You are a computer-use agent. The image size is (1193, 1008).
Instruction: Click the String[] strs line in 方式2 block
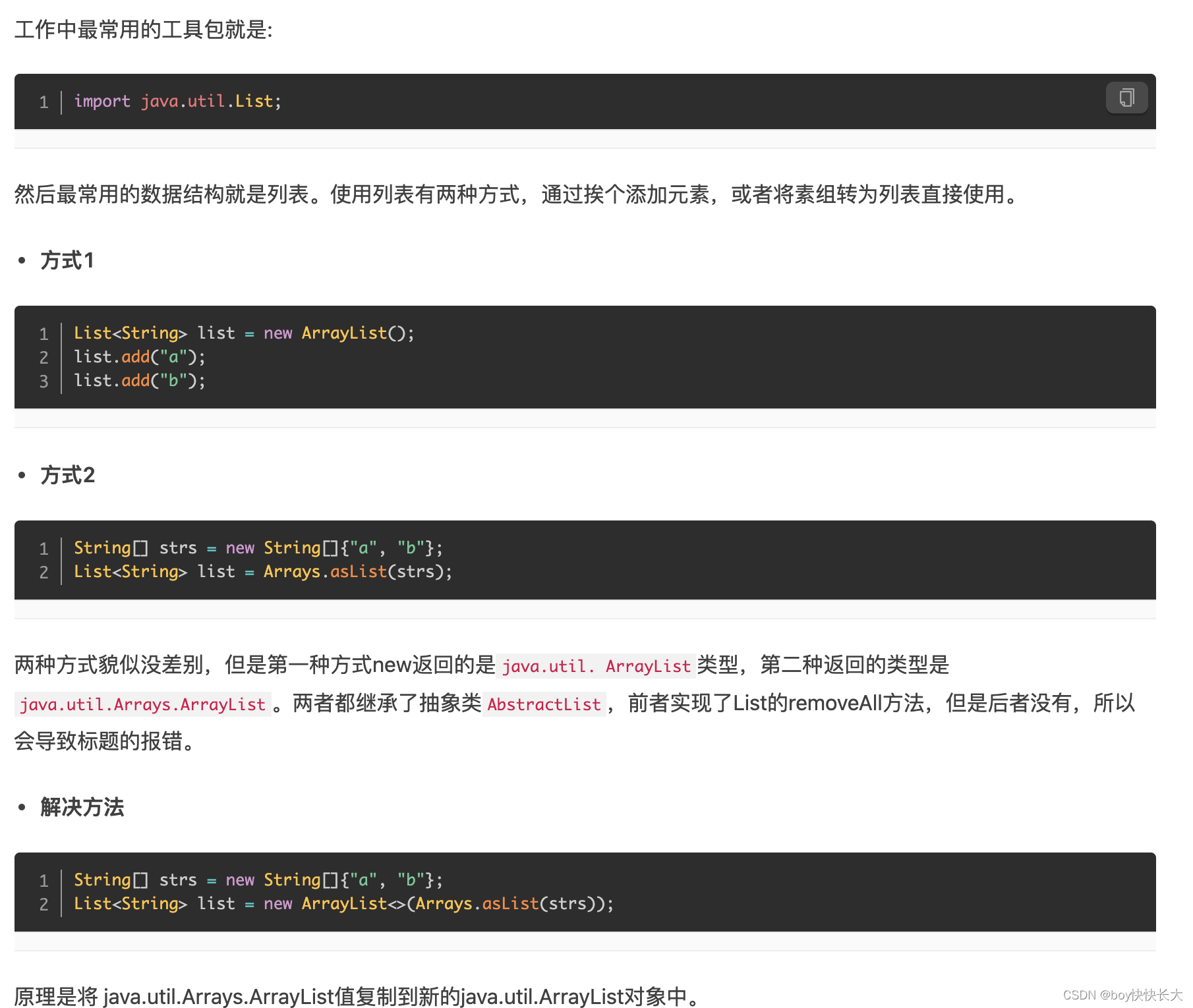tap(258, 548)
